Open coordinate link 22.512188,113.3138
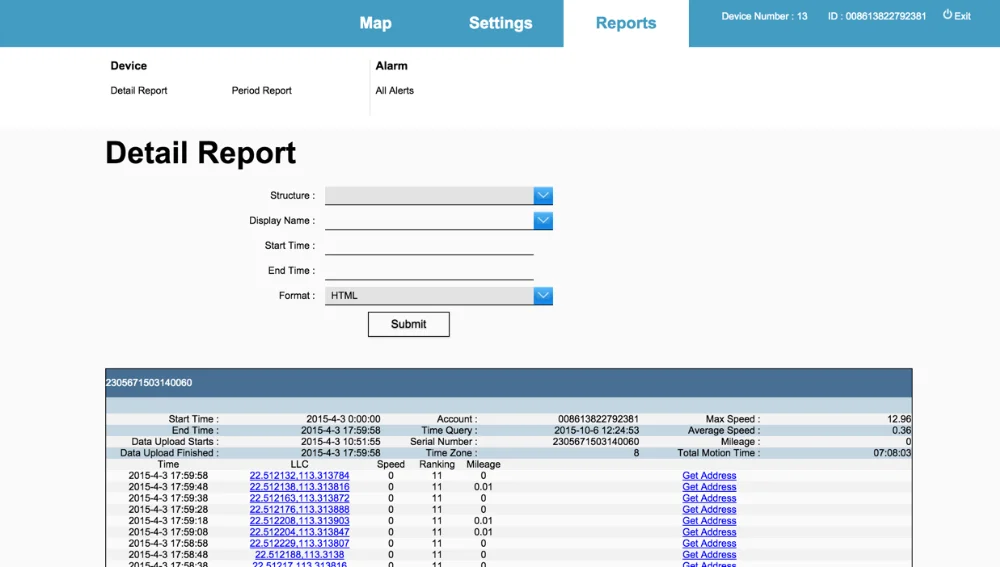Screen dimensions: 1000x567 click(299, 555)
